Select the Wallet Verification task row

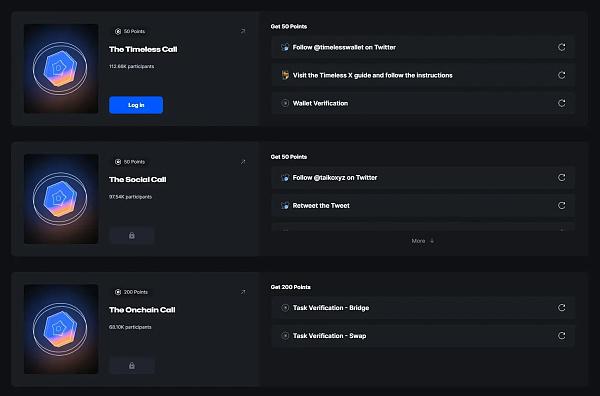click(x=423, y=103)
